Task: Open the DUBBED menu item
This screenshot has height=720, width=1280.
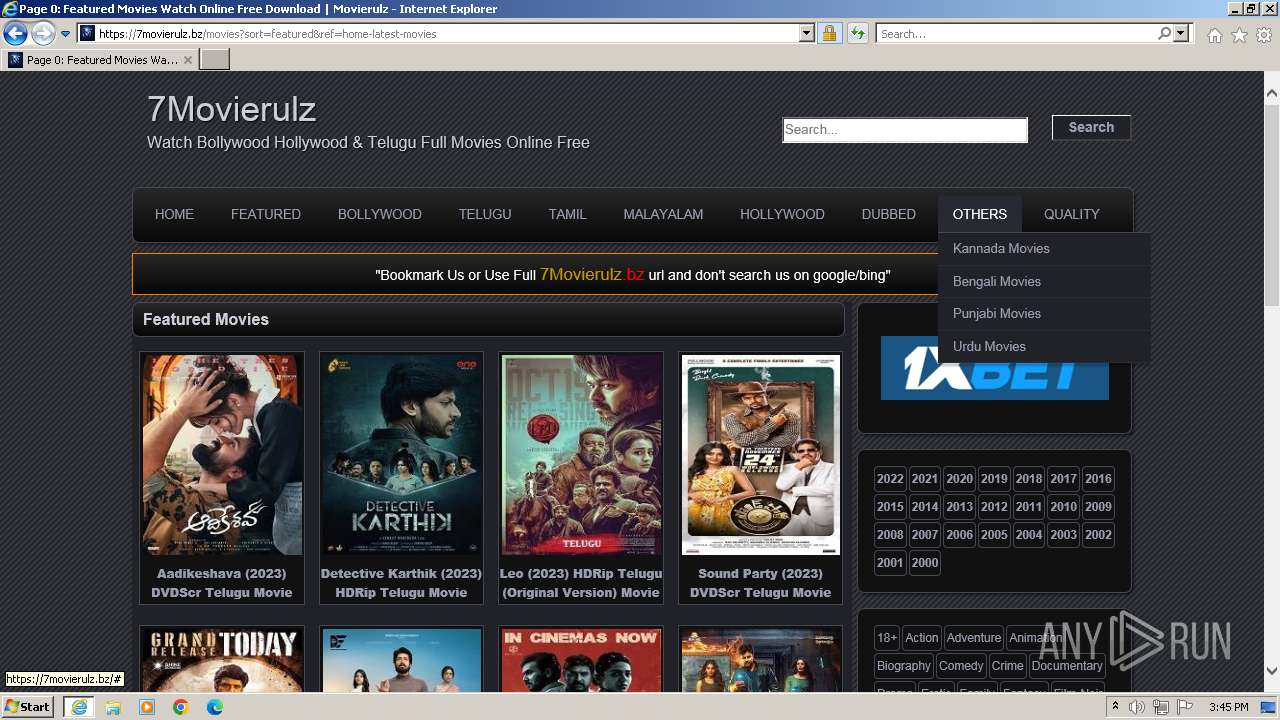Action: [x=889, y=214]
